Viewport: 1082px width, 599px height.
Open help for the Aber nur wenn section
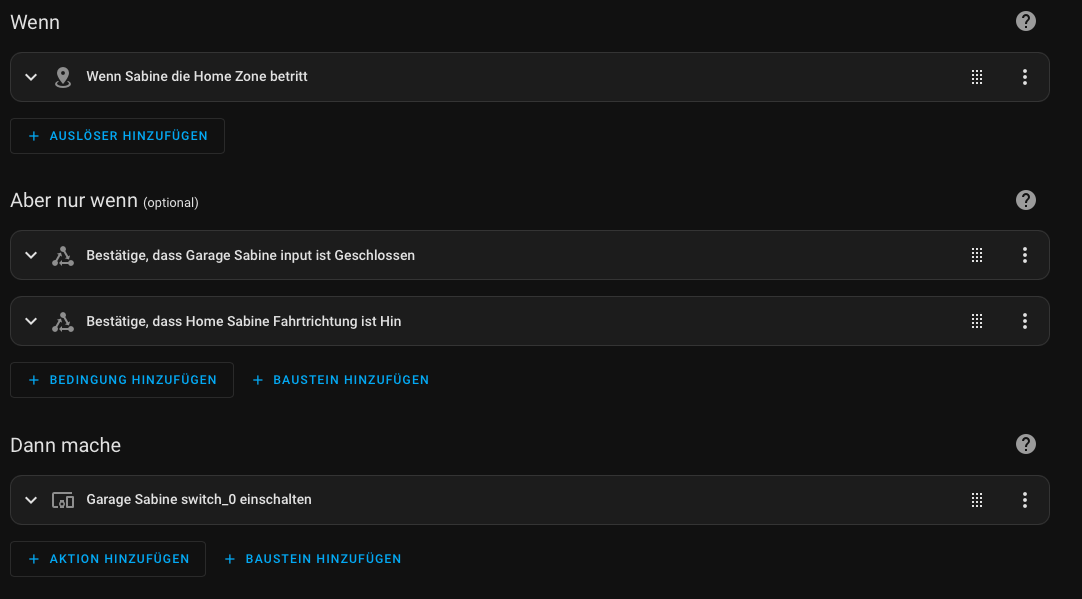pyautogui.click(x=1025, y=200)
